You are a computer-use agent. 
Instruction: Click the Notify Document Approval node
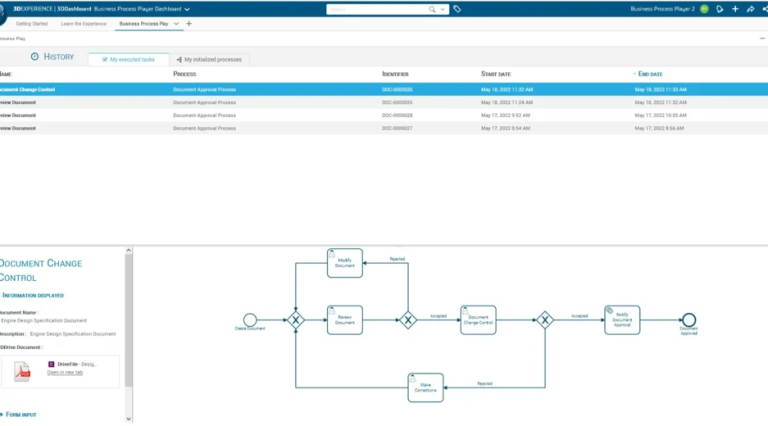click(x=622, y=320)
